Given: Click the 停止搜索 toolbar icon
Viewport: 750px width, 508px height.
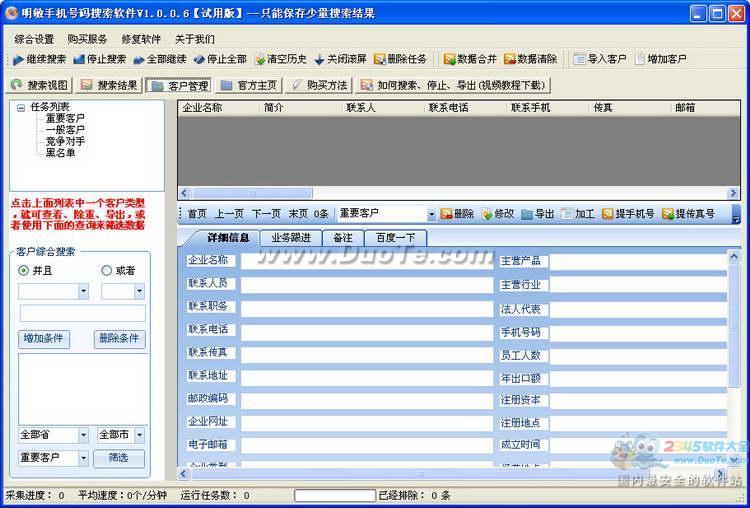Looking at the screenshot, I should 78,60.
